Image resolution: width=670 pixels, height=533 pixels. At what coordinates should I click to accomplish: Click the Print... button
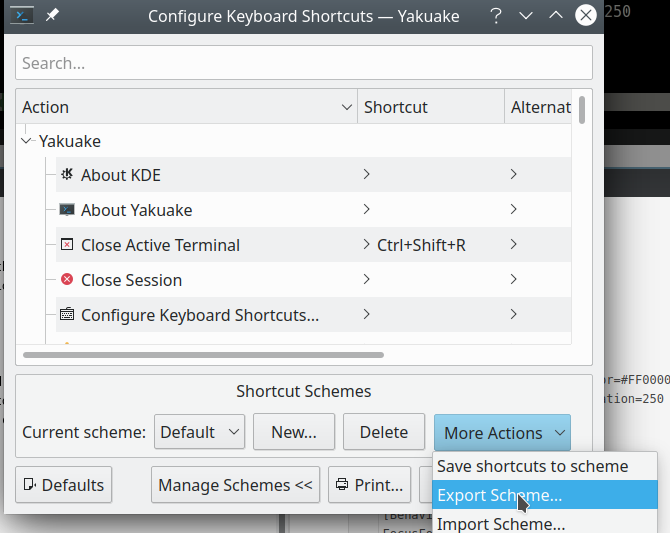[370, 485]
